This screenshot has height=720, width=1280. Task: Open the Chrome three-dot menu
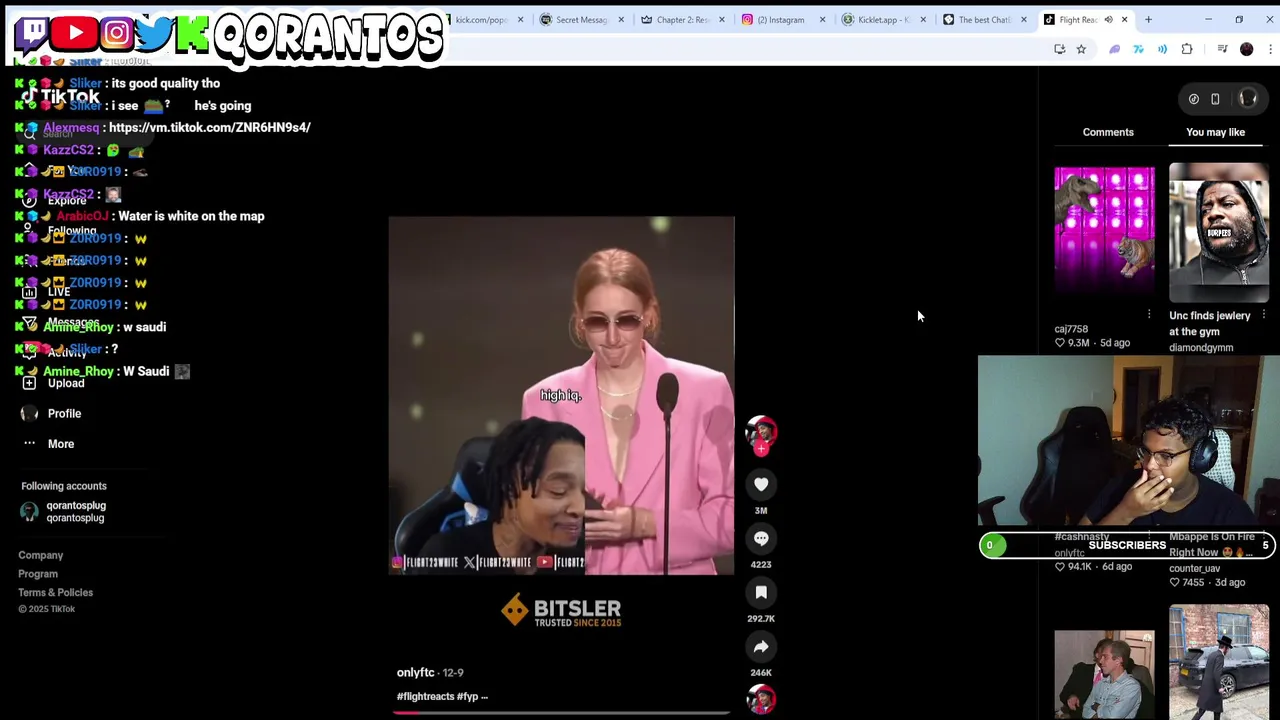[x=1271, y=49]
